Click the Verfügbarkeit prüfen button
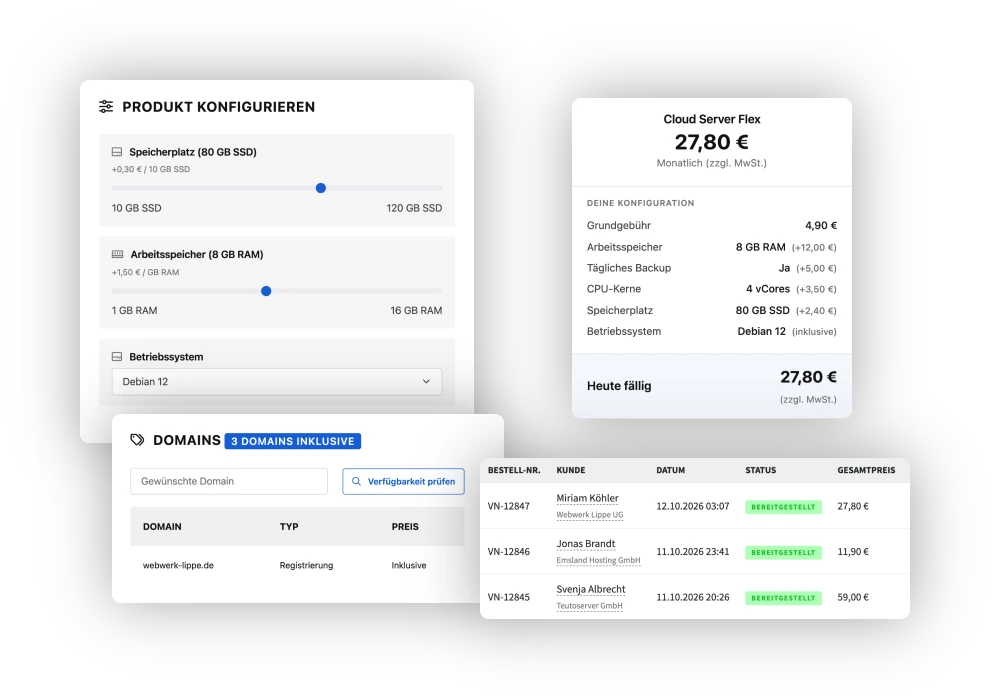 [x=403, y=481]
